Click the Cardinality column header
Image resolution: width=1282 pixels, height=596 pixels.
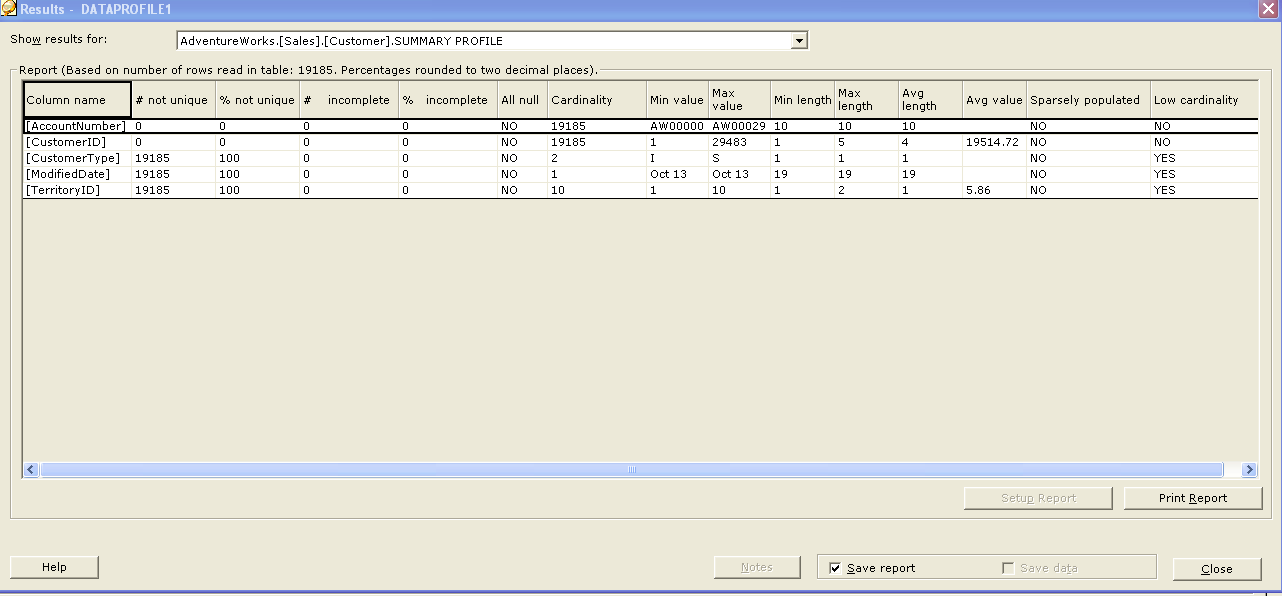click(x=596, y=100)
